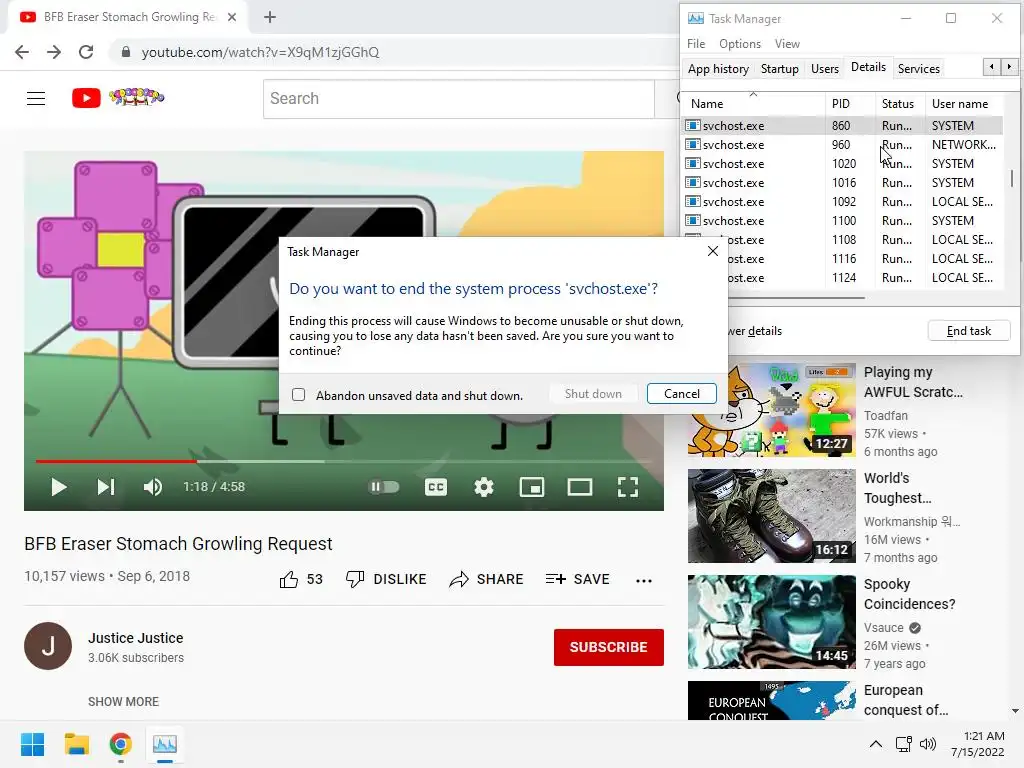Activate miniplayer icon in player
This screenshot has width=1024, height=768.
coord(532,487)
